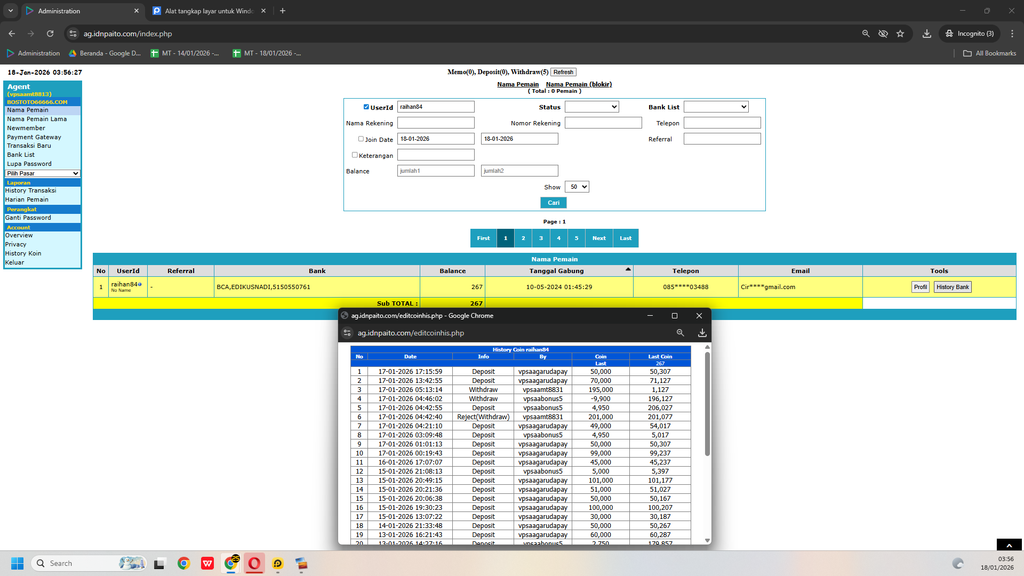The image size is (1024, 576).
Task: Click the Incognito (3) indicator
Action: 970,33
